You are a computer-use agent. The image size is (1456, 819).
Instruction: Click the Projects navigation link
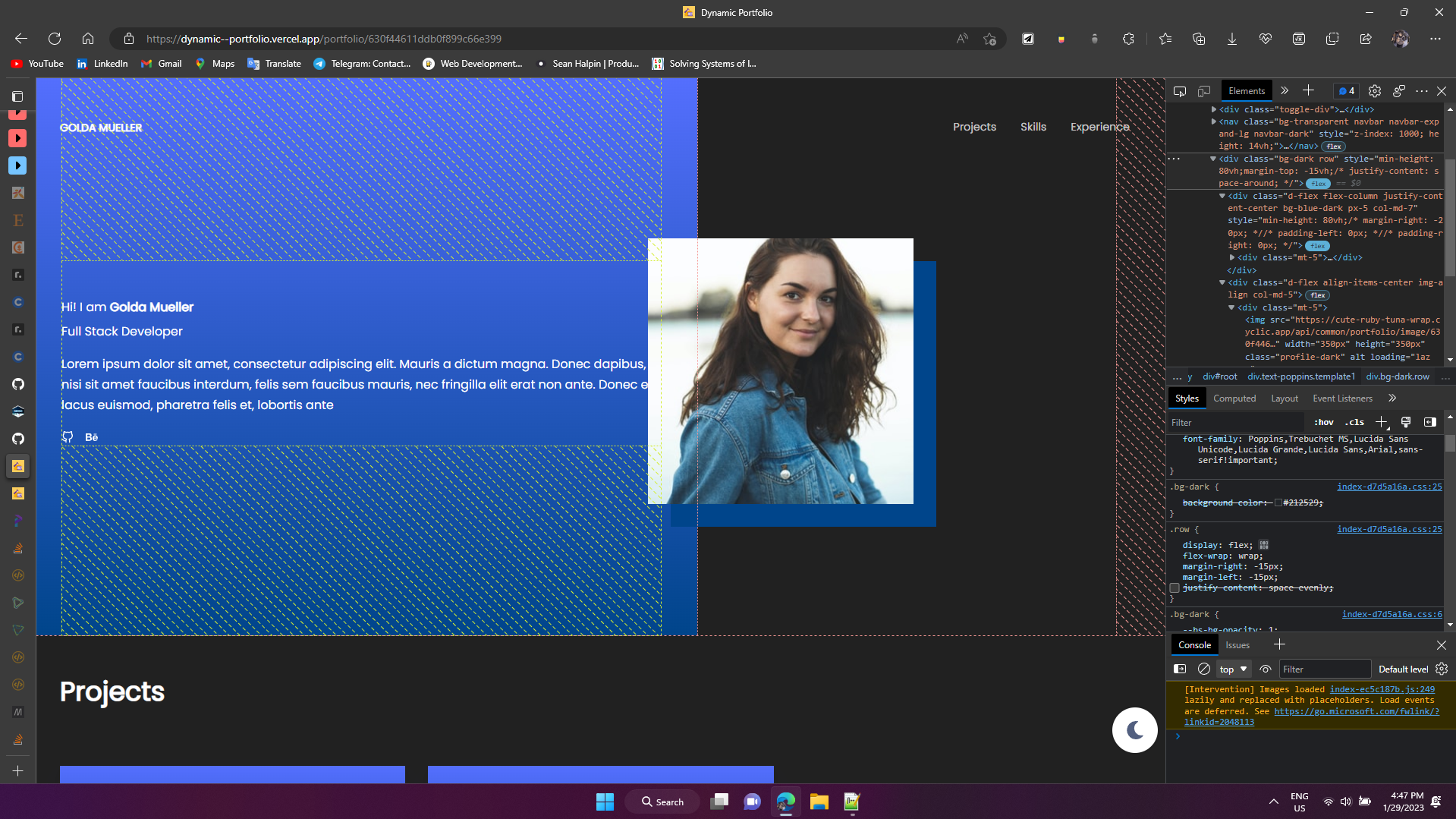tap(975, 127)
